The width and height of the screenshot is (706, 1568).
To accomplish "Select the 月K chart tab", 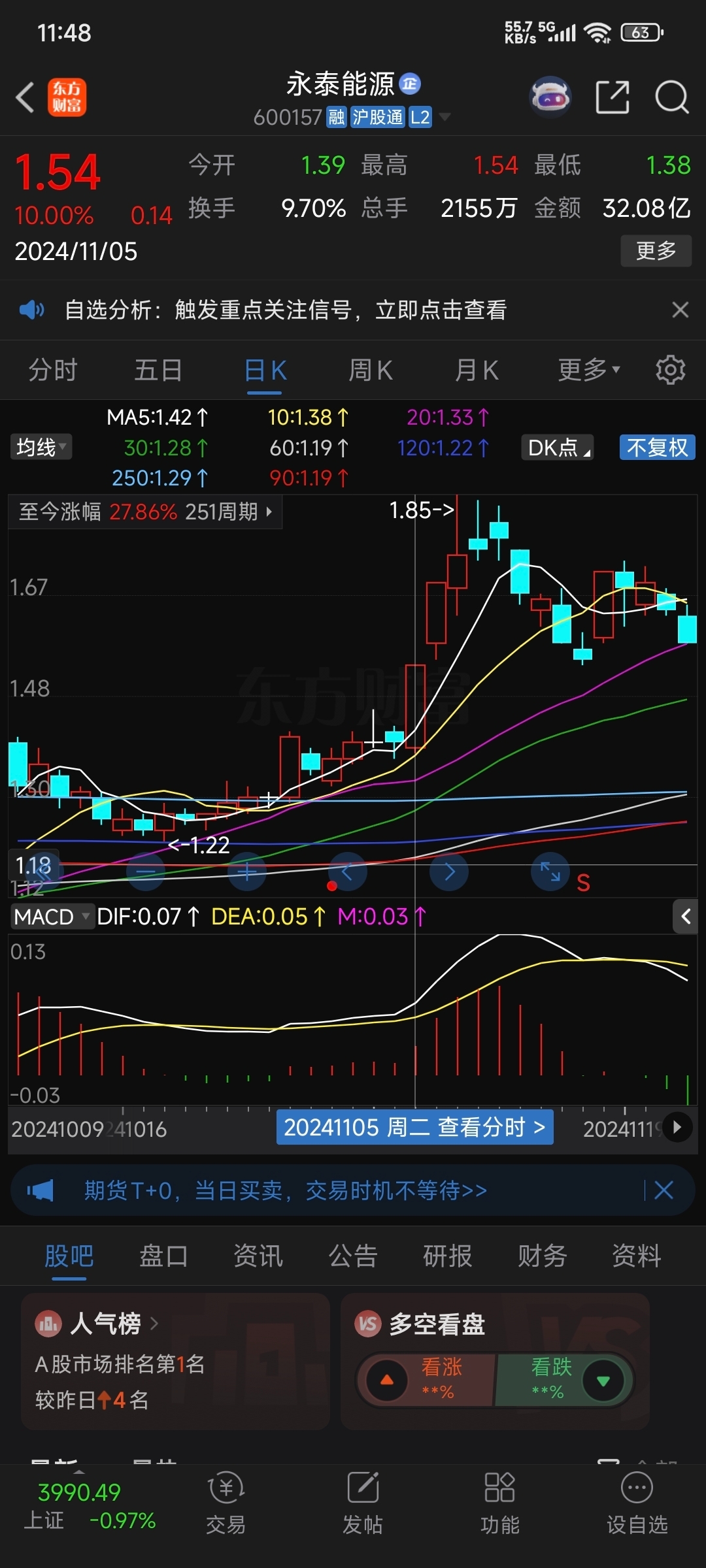I will (477, 370).
